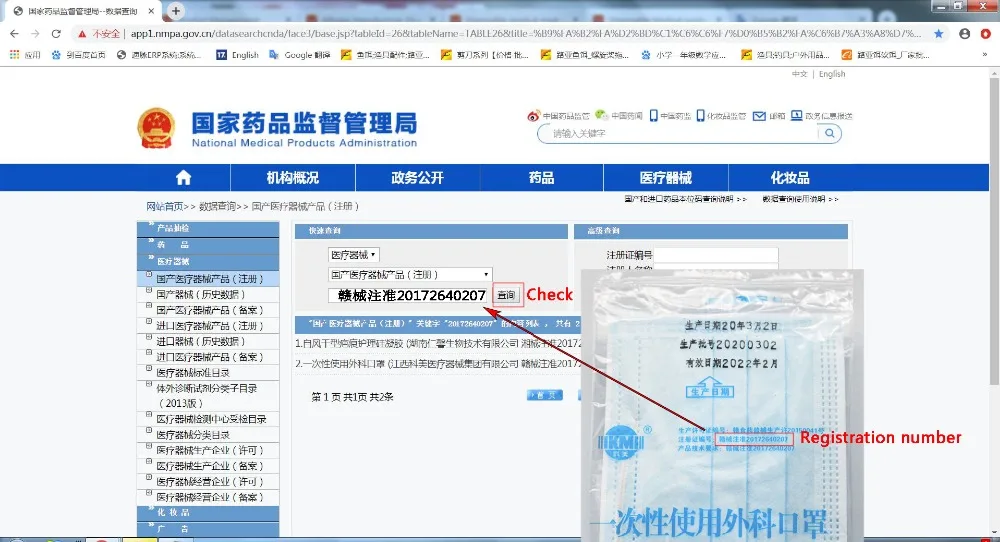Click 网站首页 in the breadcrumb

(x=165, y=207)
